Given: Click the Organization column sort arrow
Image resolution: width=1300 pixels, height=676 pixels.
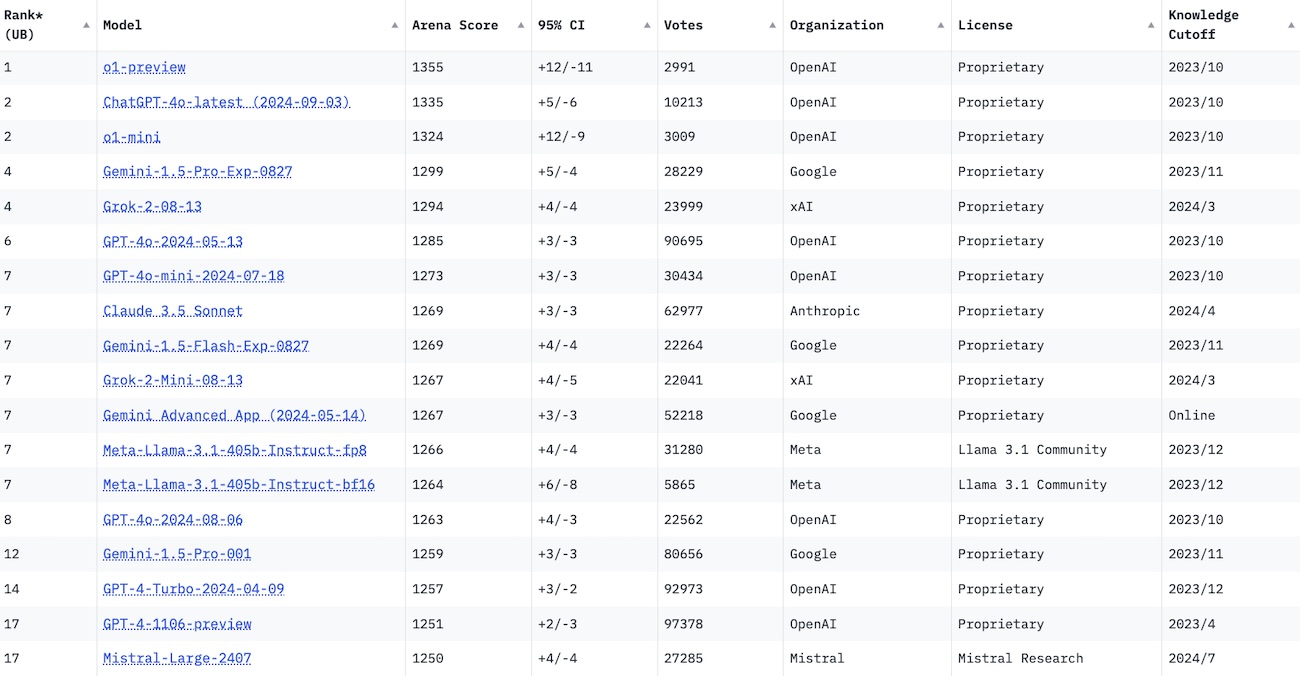Looking at the screenshot, I should point(941,25).
